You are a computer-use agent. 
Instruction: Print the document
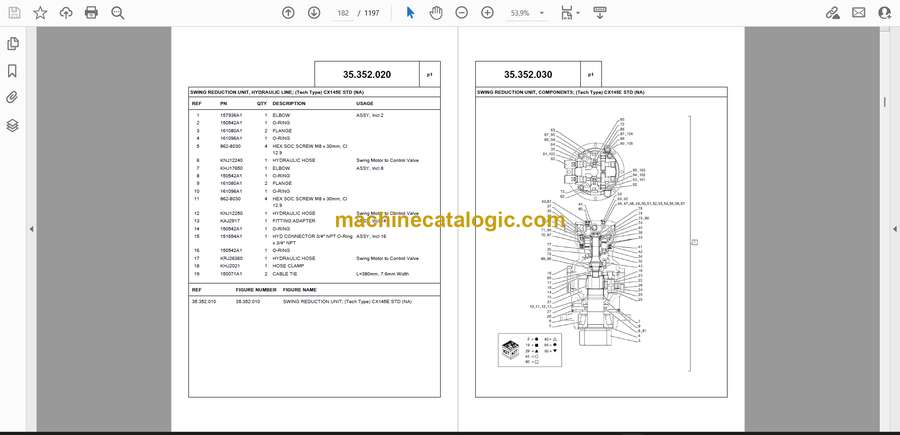(91, 13)
